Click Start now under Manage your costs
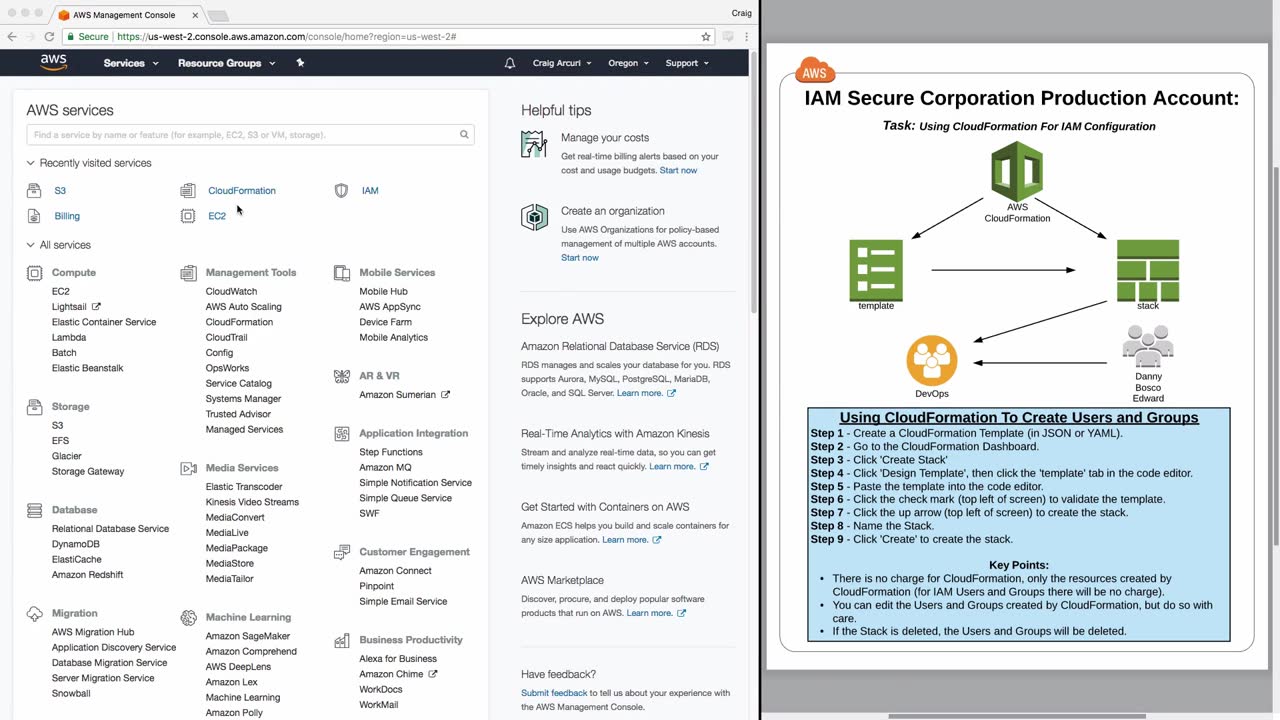The height and width of the screenshot is (720, 1280). coord(678,170)
